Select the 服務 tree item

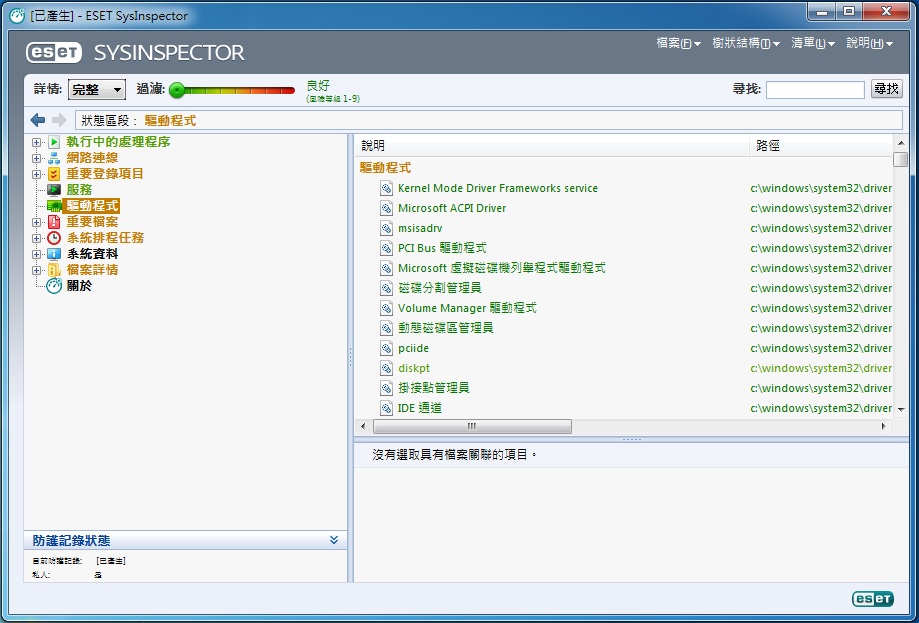(79, 190)
